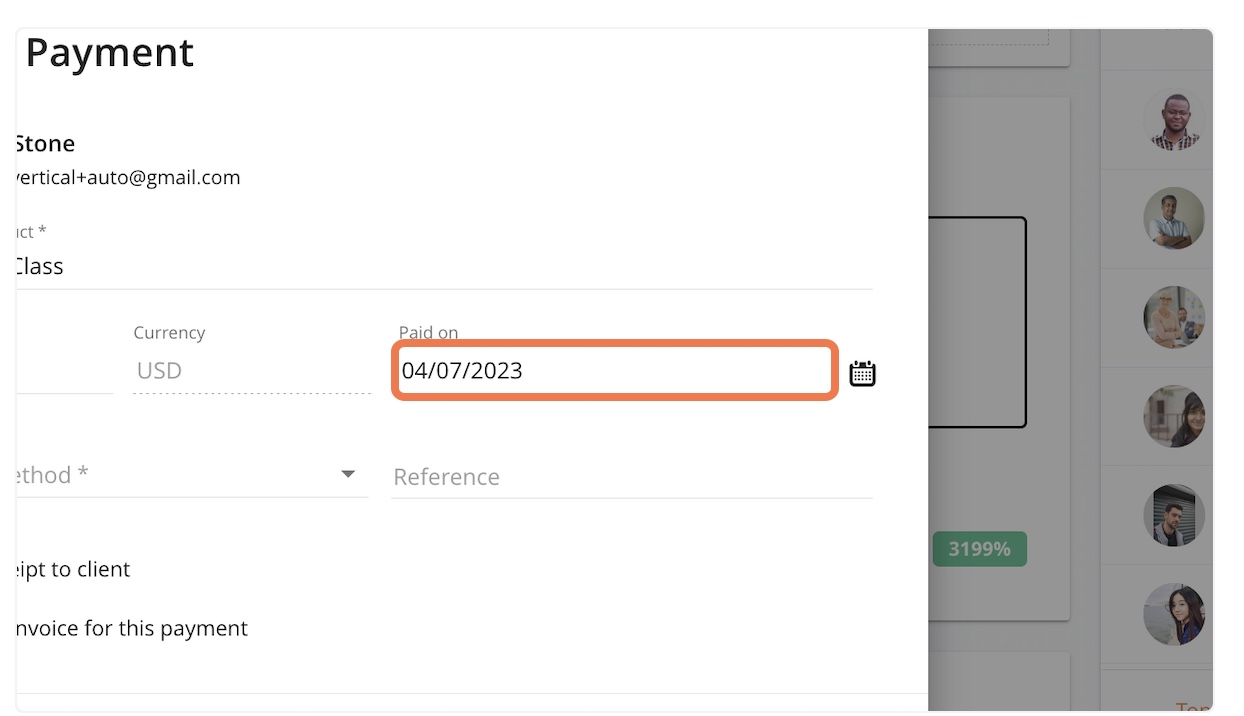Click the Paid on date field

click(x=614, y=371)
